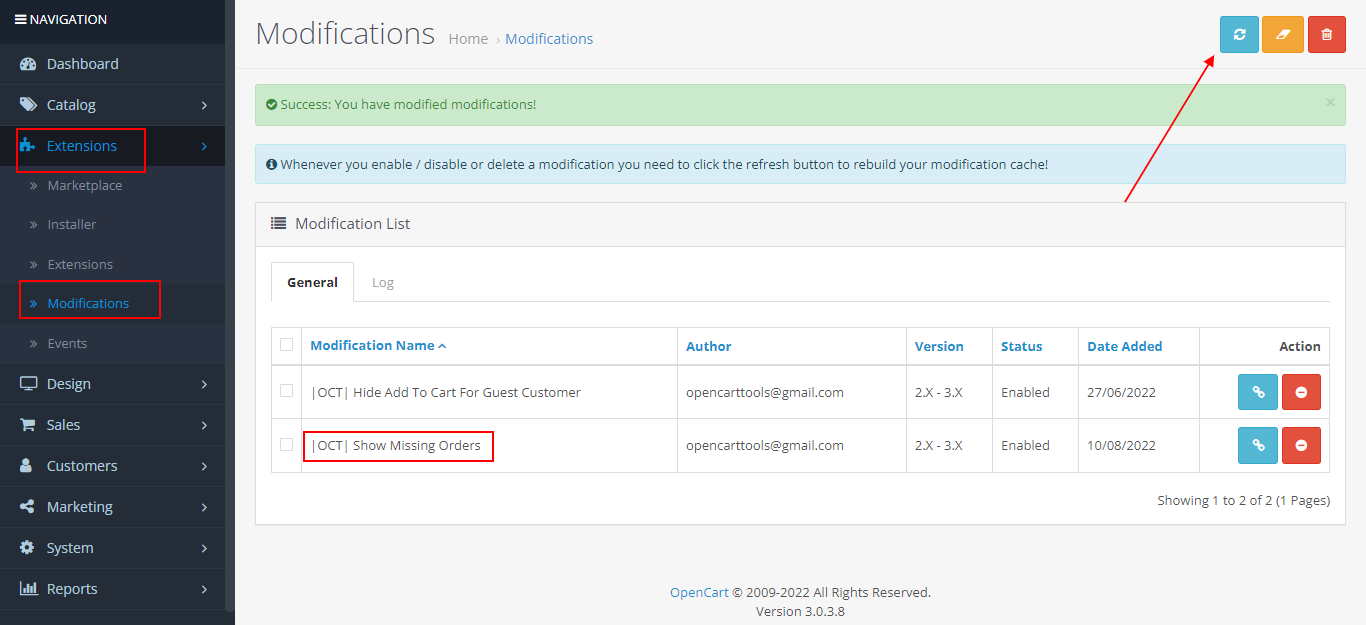
Task: Click the orange clear modifications button
Action: click(x=1283, y=34)
